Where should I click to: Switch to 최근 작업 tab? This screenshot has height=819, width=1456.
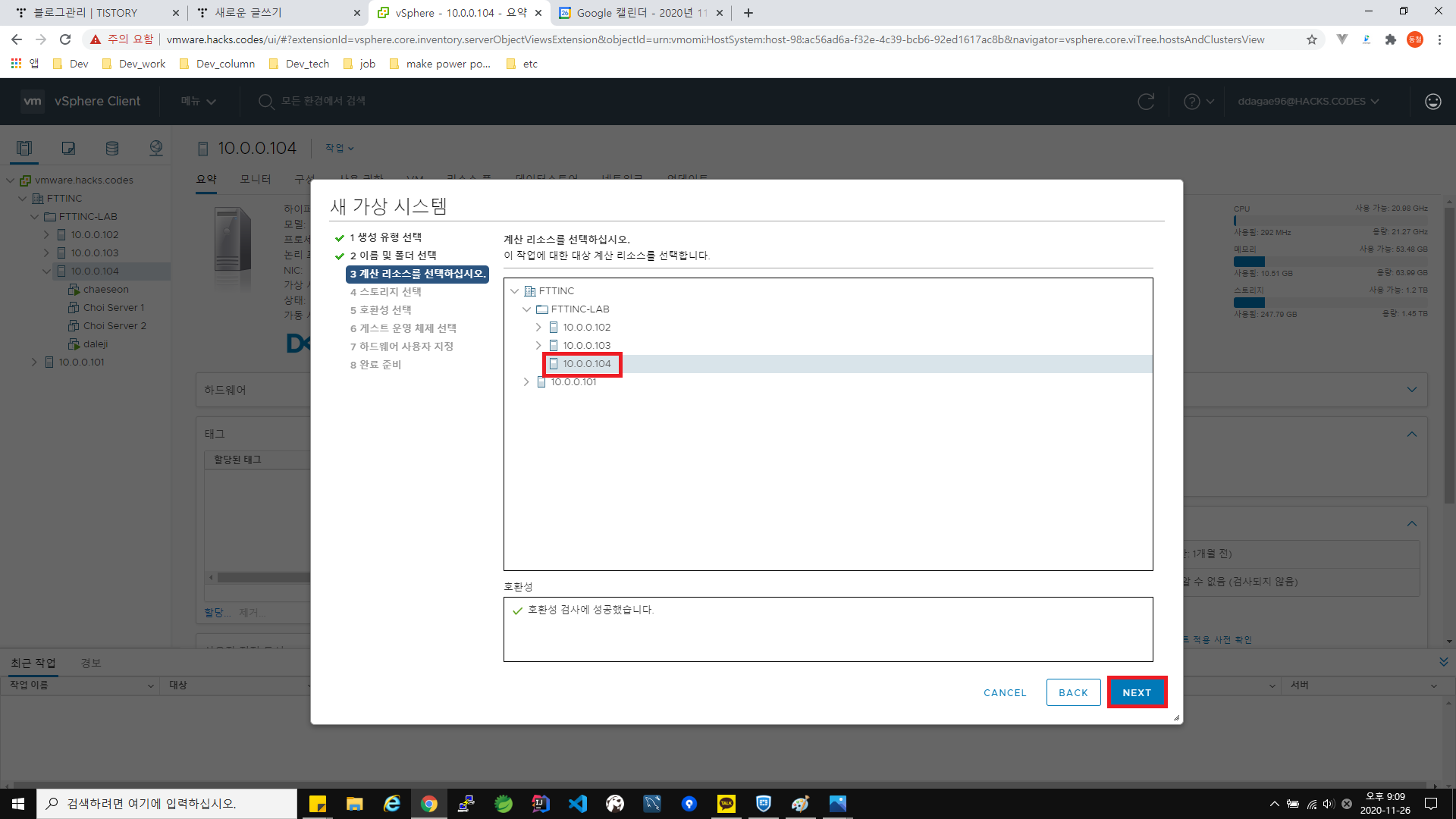(x=33, y=663)
